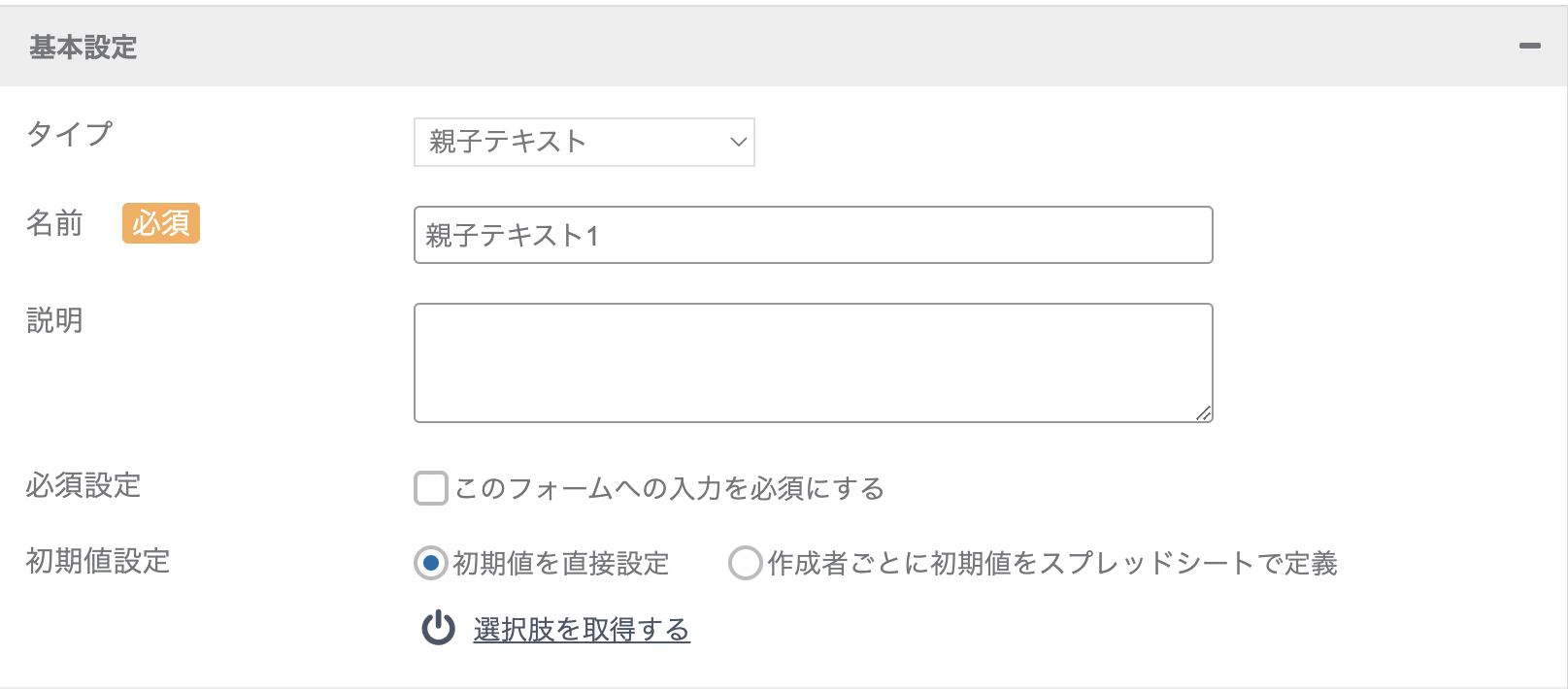Click the orange 必須 badge next to 名前
The image size is (1568, 689).
161,223
